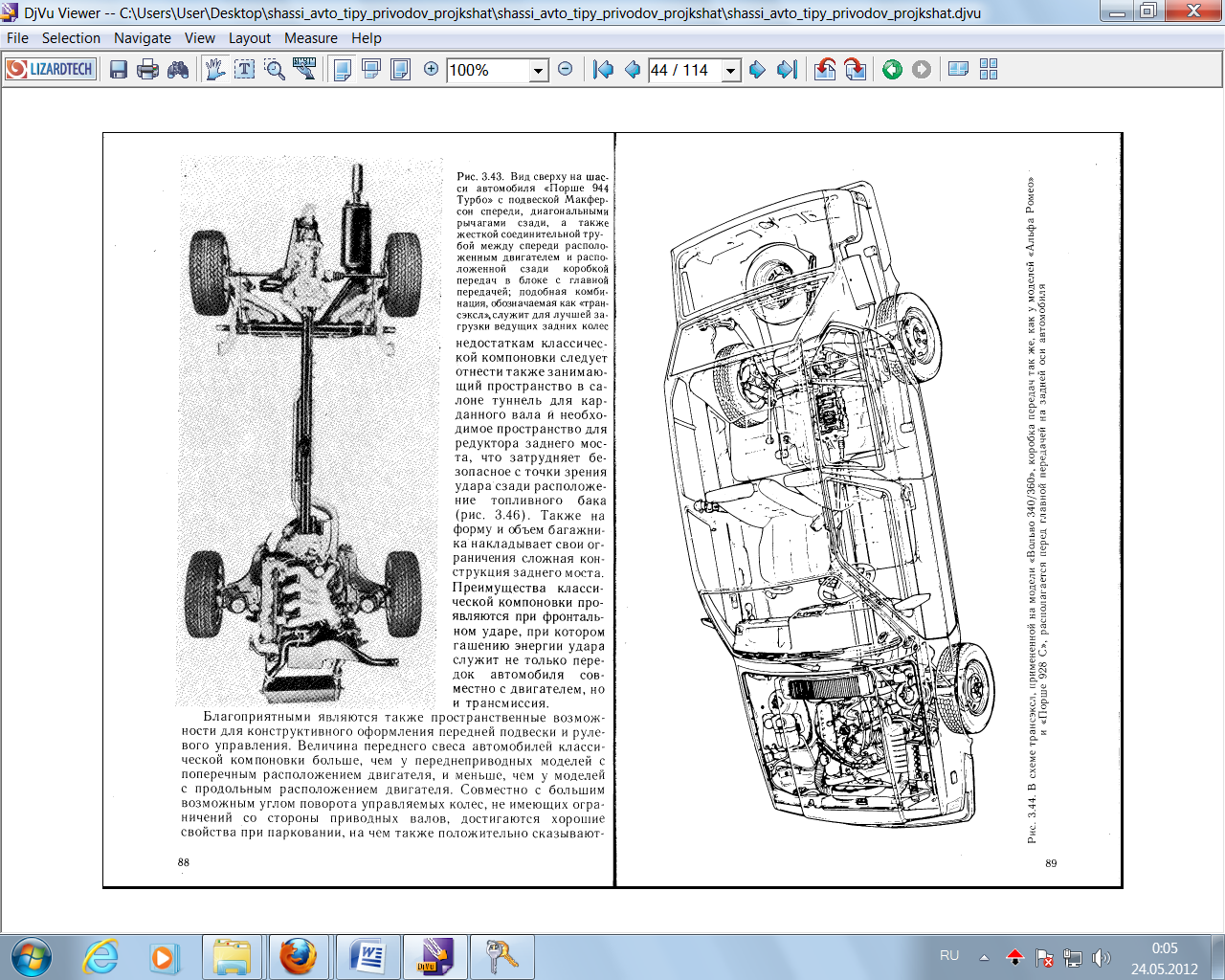Click the gray Forward navigation arrow
1225x980 pixels.
click(922, 69)
